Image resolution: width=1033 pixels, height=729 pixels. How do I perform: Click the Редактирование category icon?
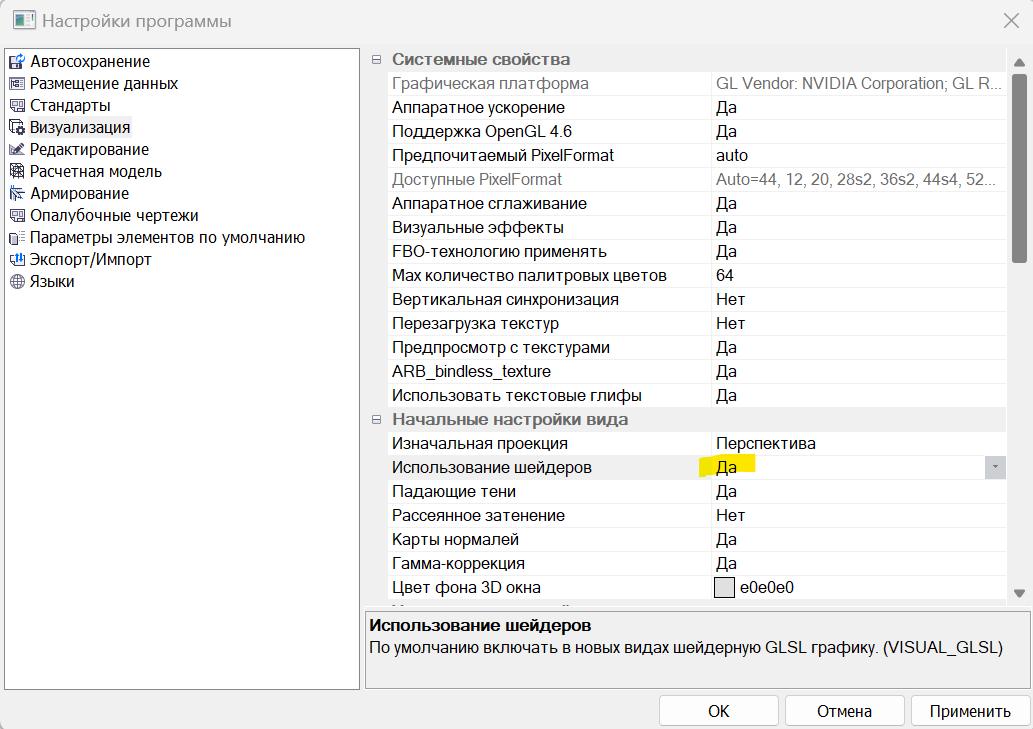point(16,150)
